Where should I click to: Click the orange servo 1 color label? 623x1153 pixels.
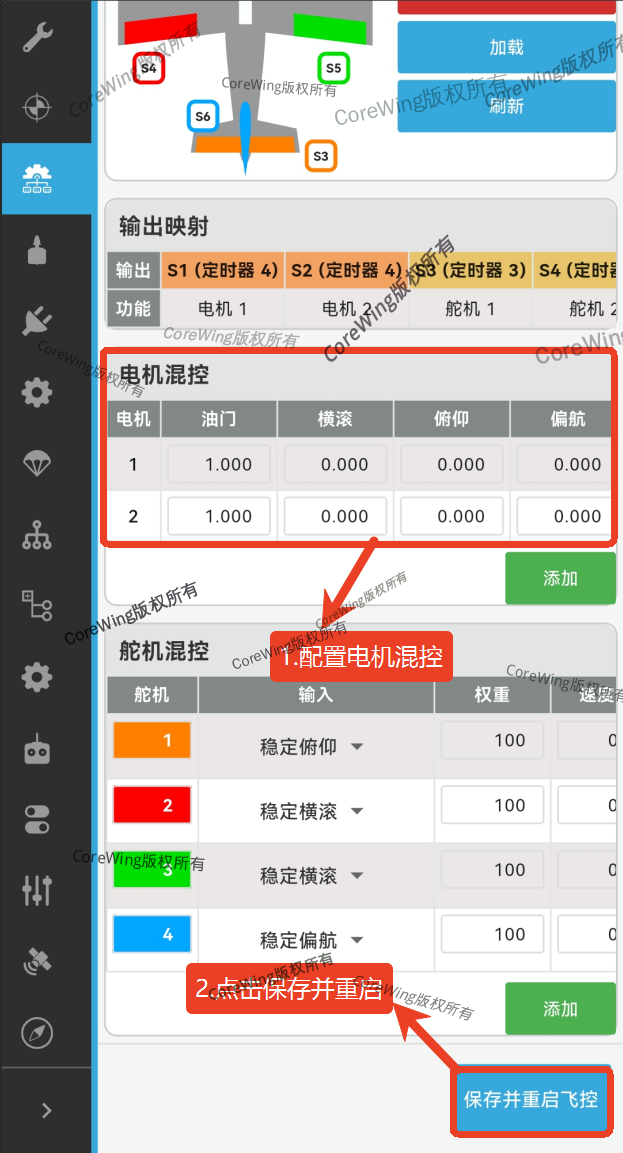[x=152, y=741]
